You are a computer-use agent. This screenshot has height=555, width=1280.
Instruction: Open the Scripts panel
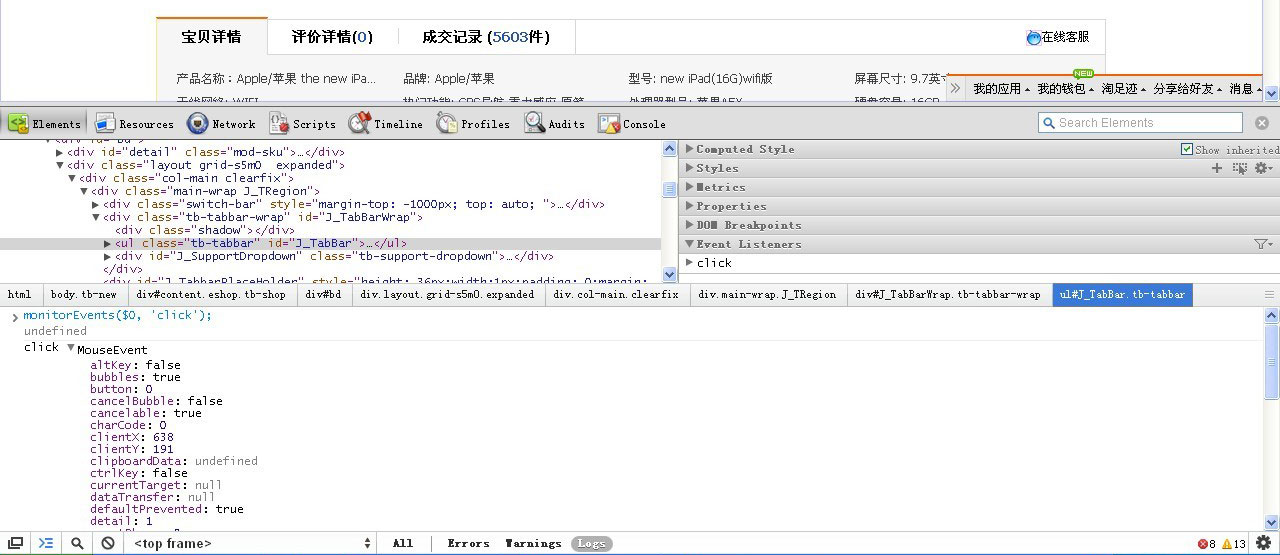click(302, 124)
